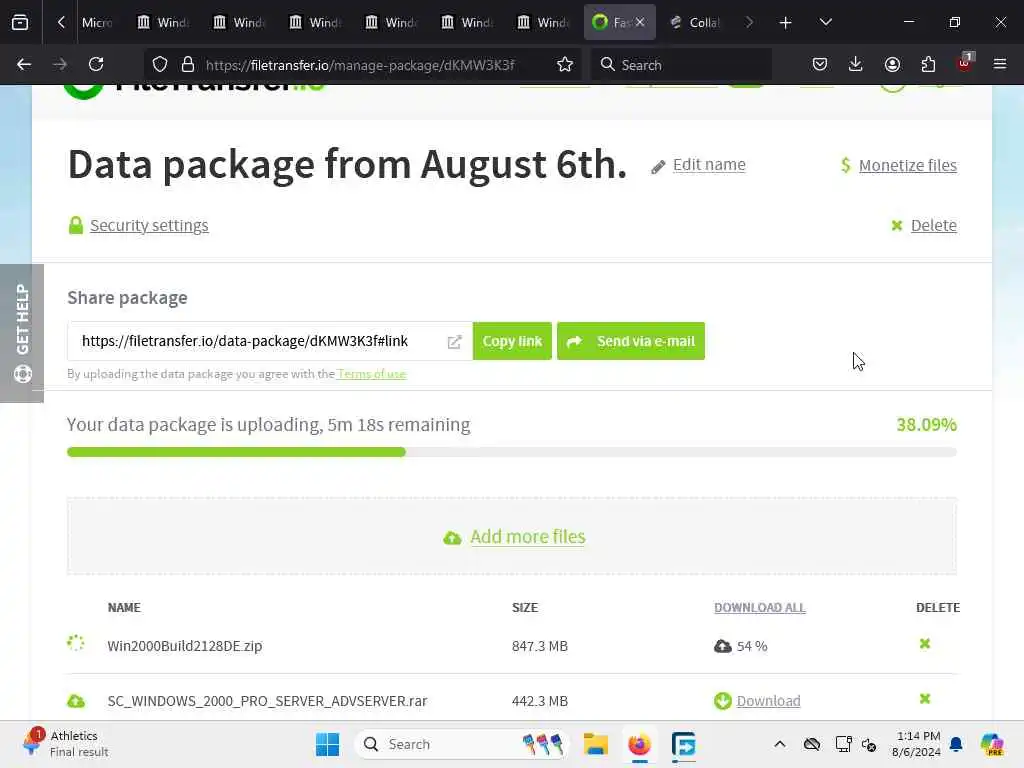Show site security padlock info

187,64
